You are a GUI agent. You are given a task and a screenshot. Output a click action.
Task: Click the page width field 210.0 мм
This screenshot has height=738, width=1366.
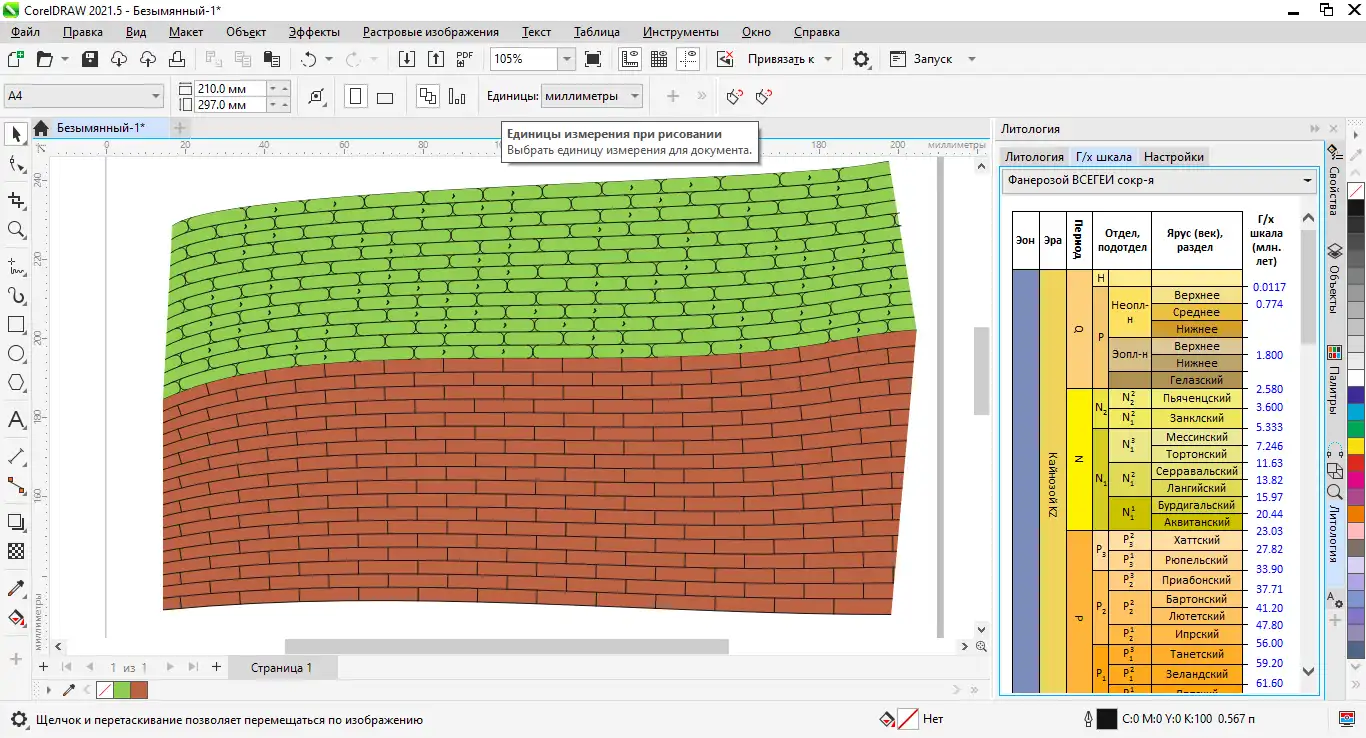[x=231, y=88]
